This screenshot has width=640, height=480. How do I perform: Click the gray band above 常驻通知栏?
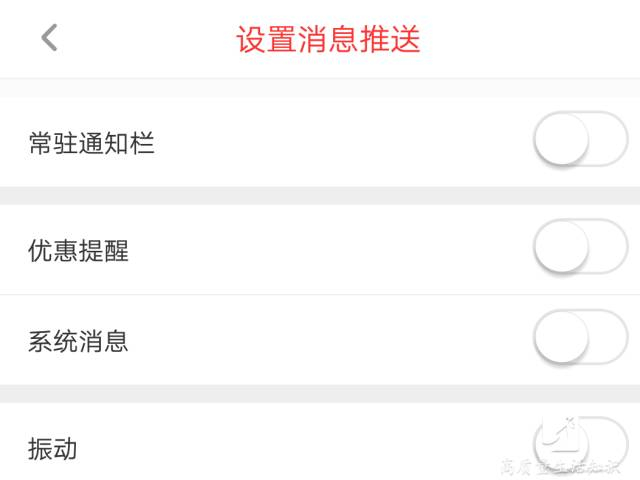click(x=320, y=88)
